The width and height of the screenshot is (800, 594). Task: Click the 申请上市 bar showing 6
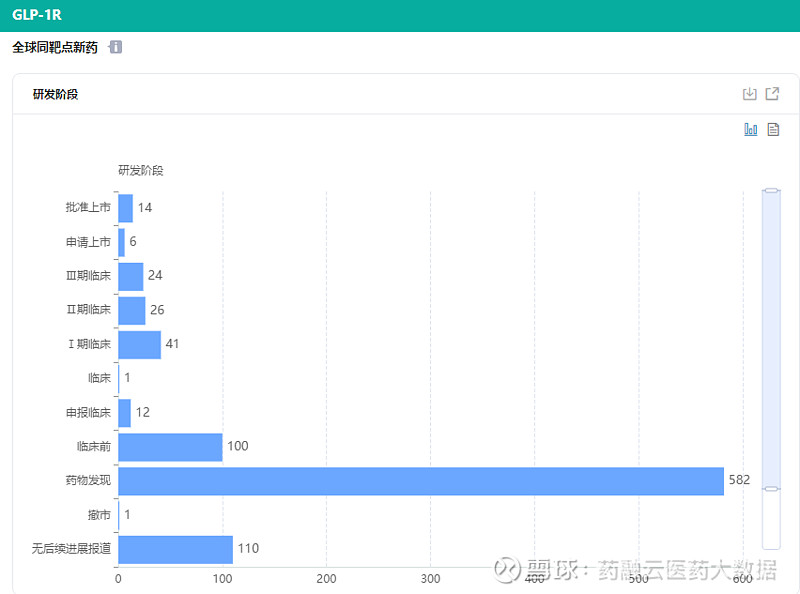click(x=122, y=241)
